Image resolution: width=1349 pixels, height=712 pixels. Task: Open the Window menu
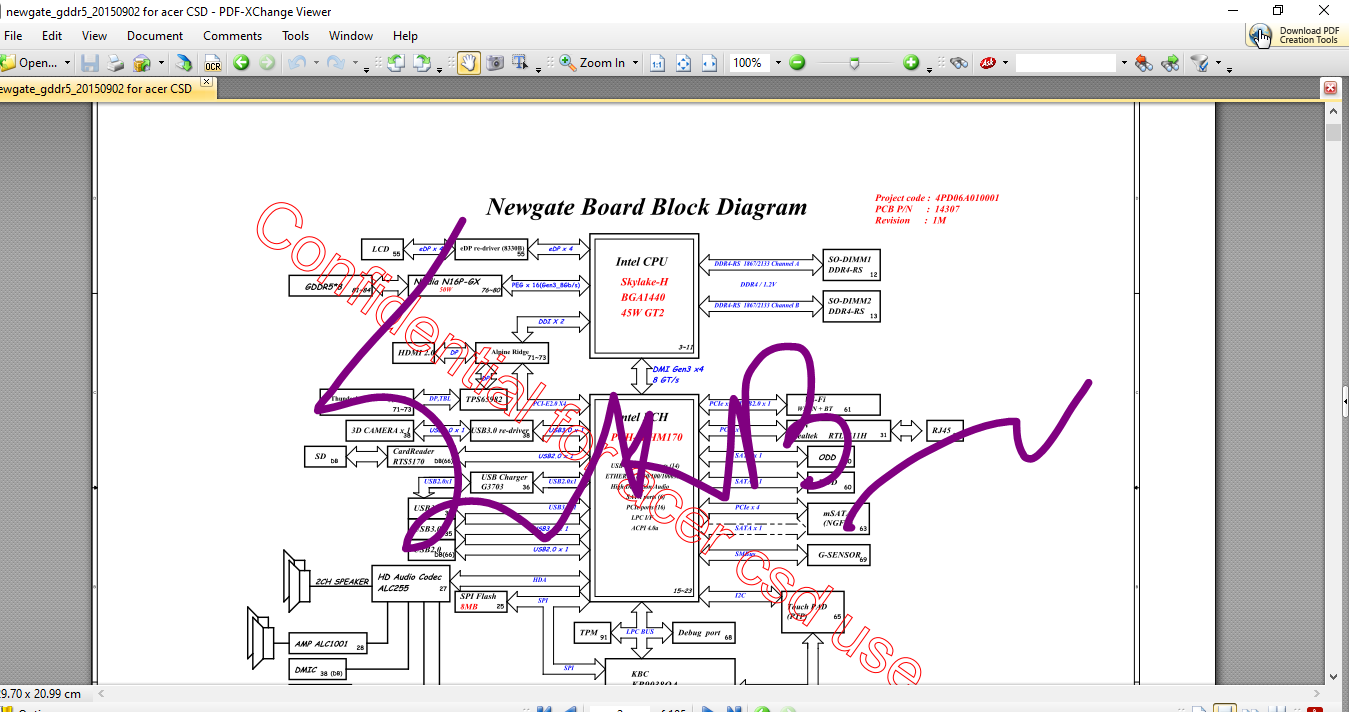351,36
